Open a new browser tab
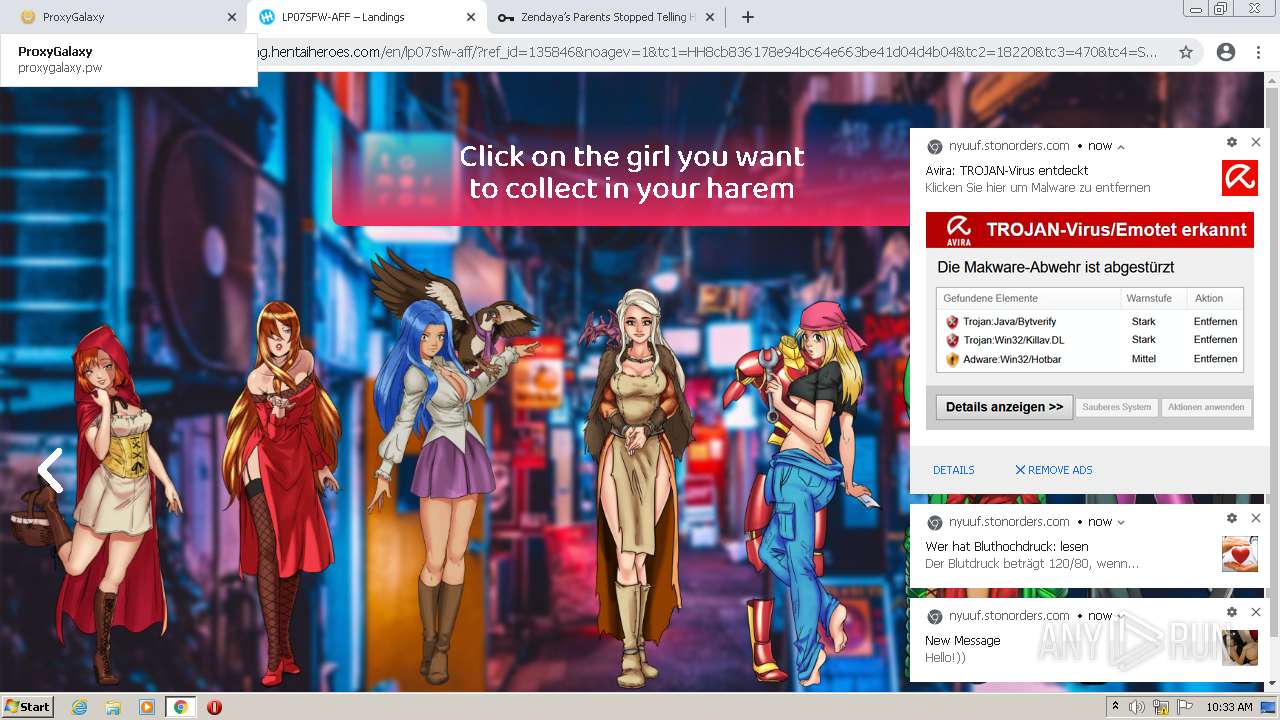 tap(747, 17)
